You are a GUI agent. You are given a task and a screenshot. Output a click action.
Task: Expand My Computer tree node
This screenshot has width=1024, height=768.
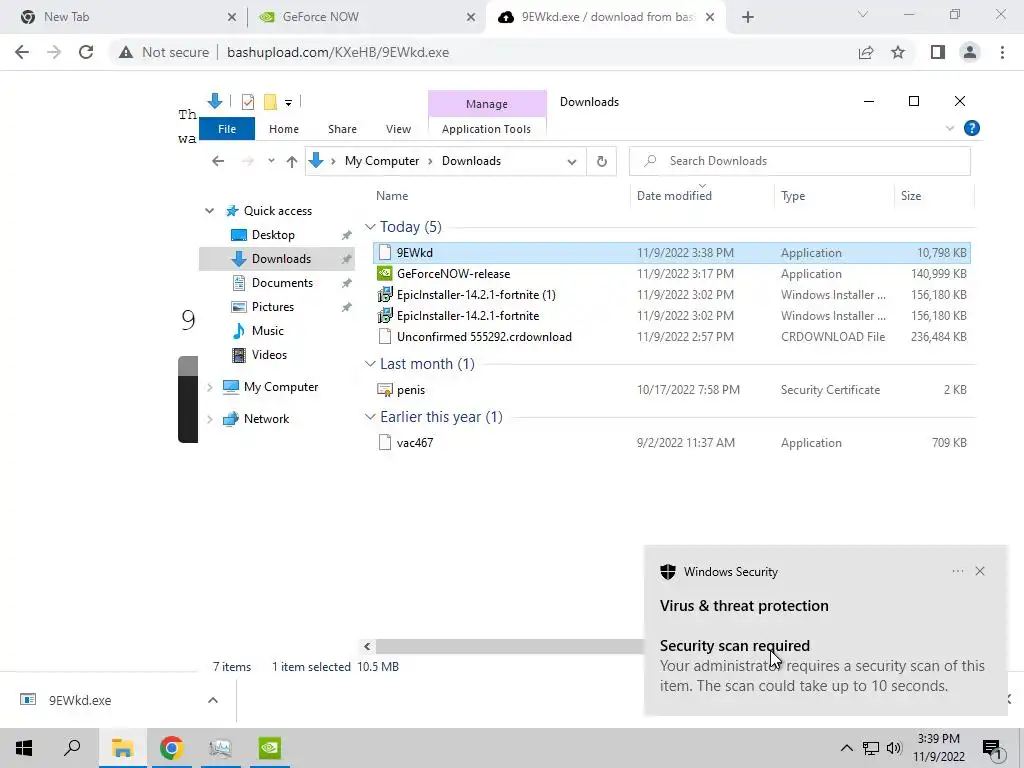point(210,387)
